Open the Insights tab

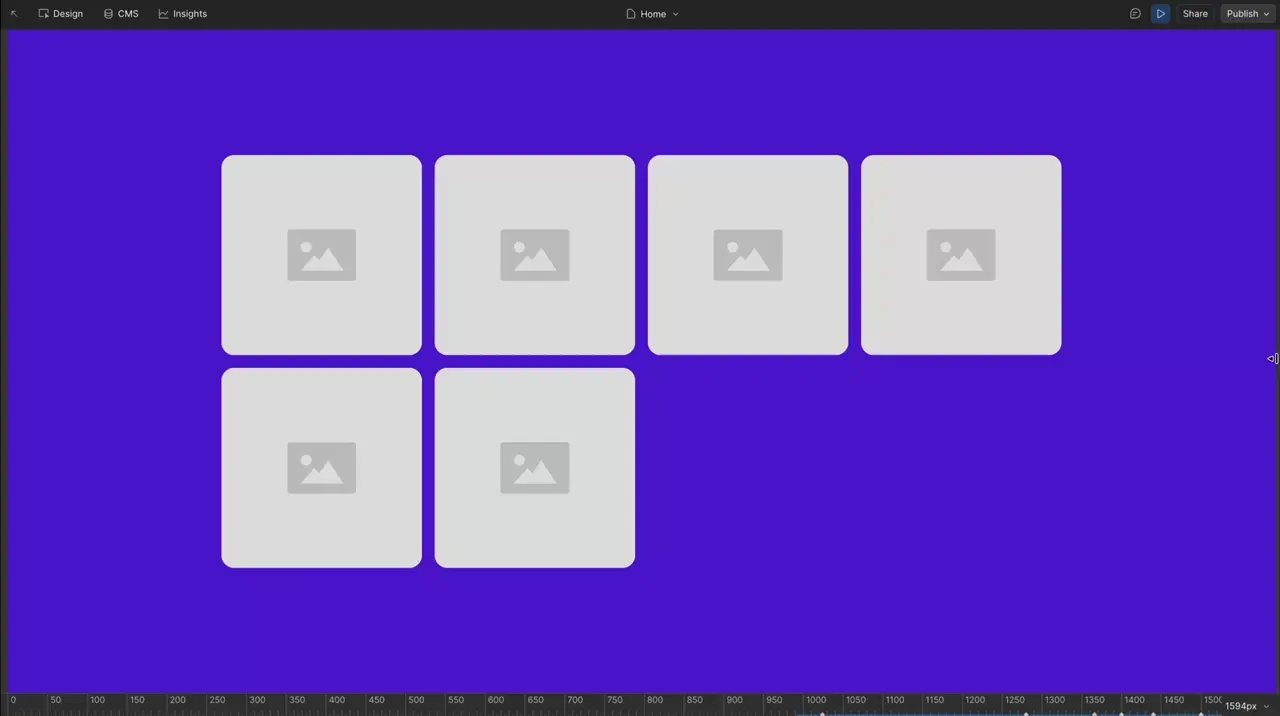(182, 14)
